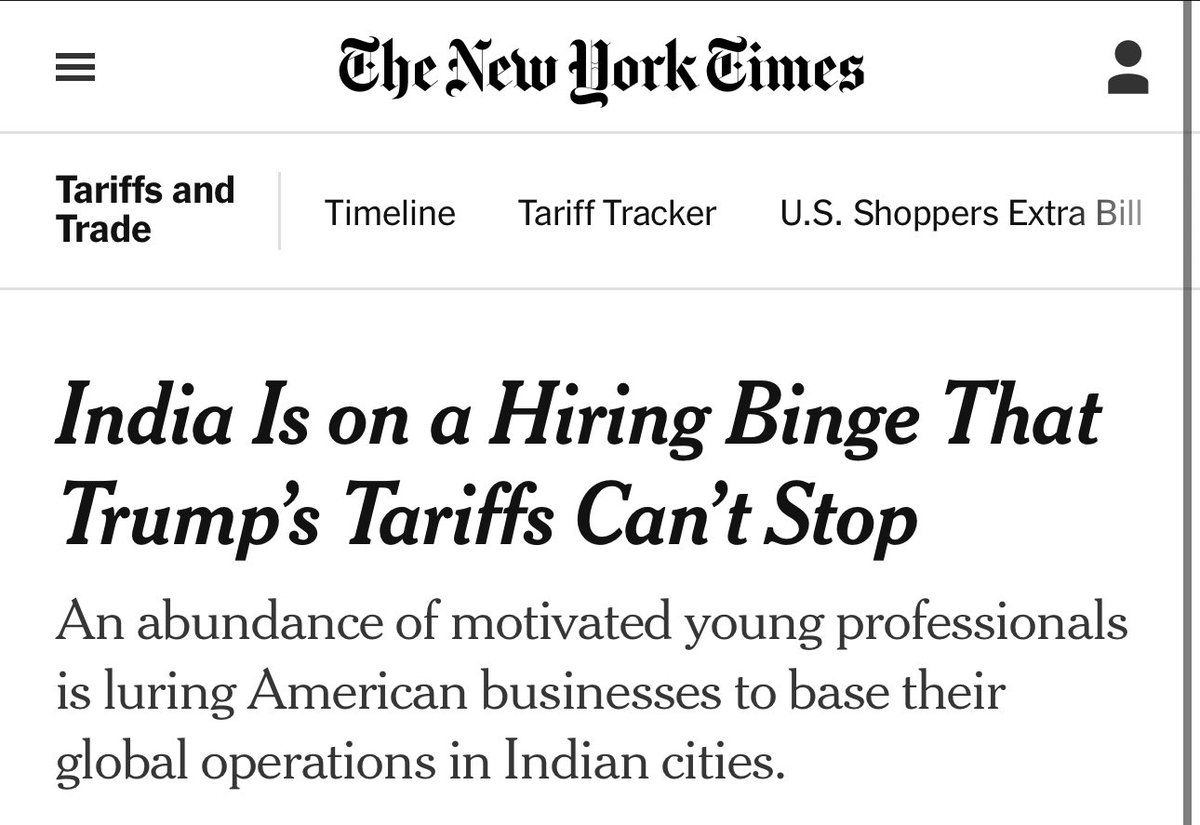1200x825 pixels.
Task: Select the Tariff Tracker tab
Action: 617,213
